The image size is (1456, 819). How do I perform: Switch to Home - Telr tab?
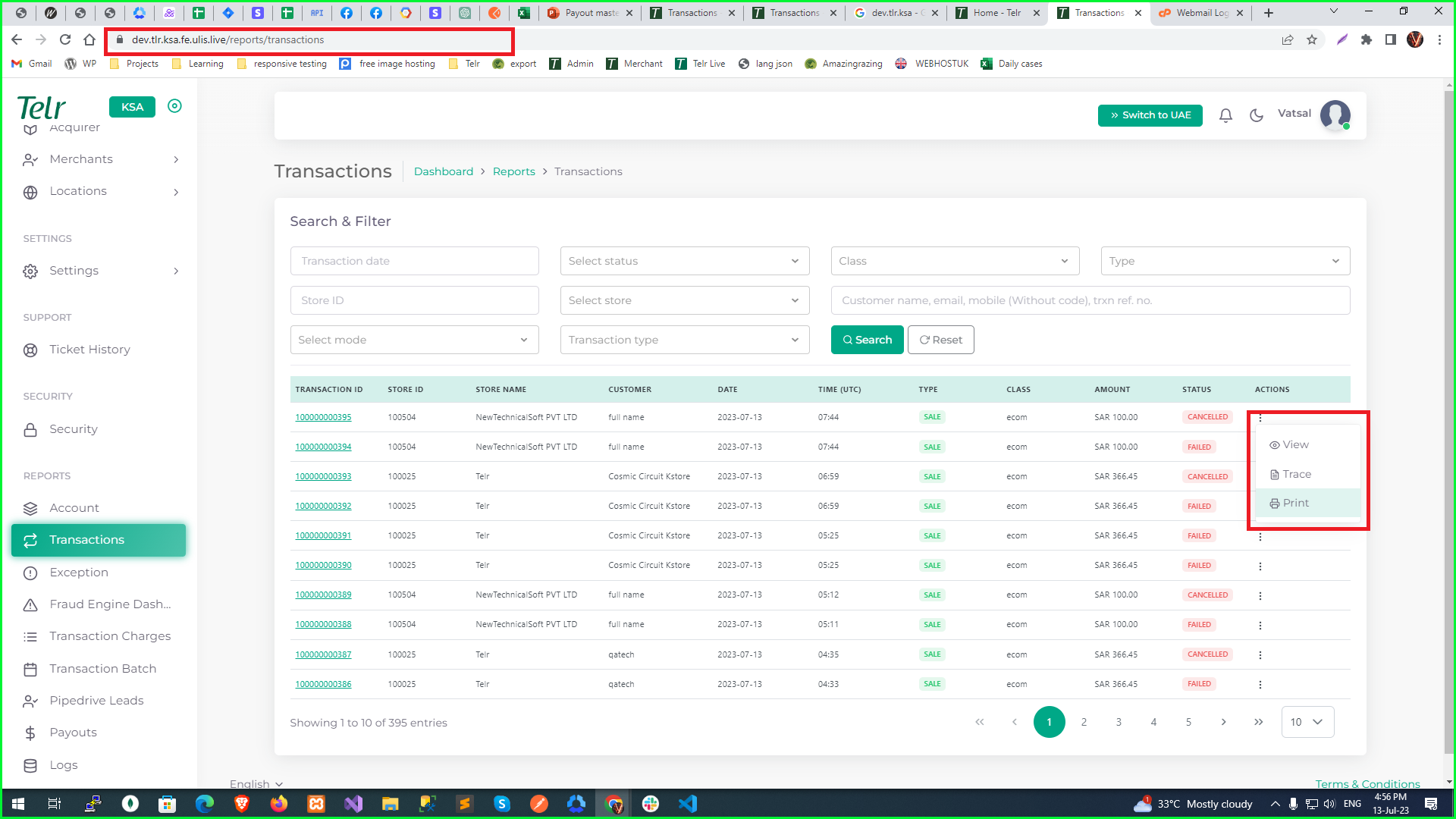pos(996,13)
